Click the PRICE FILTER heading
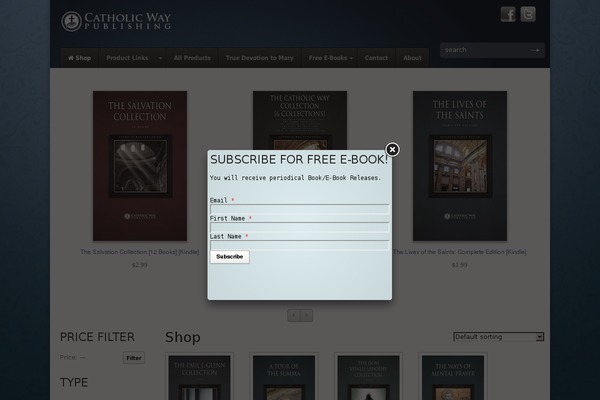The width and height of the screenshot is (600, 400). tap(97, 337)
